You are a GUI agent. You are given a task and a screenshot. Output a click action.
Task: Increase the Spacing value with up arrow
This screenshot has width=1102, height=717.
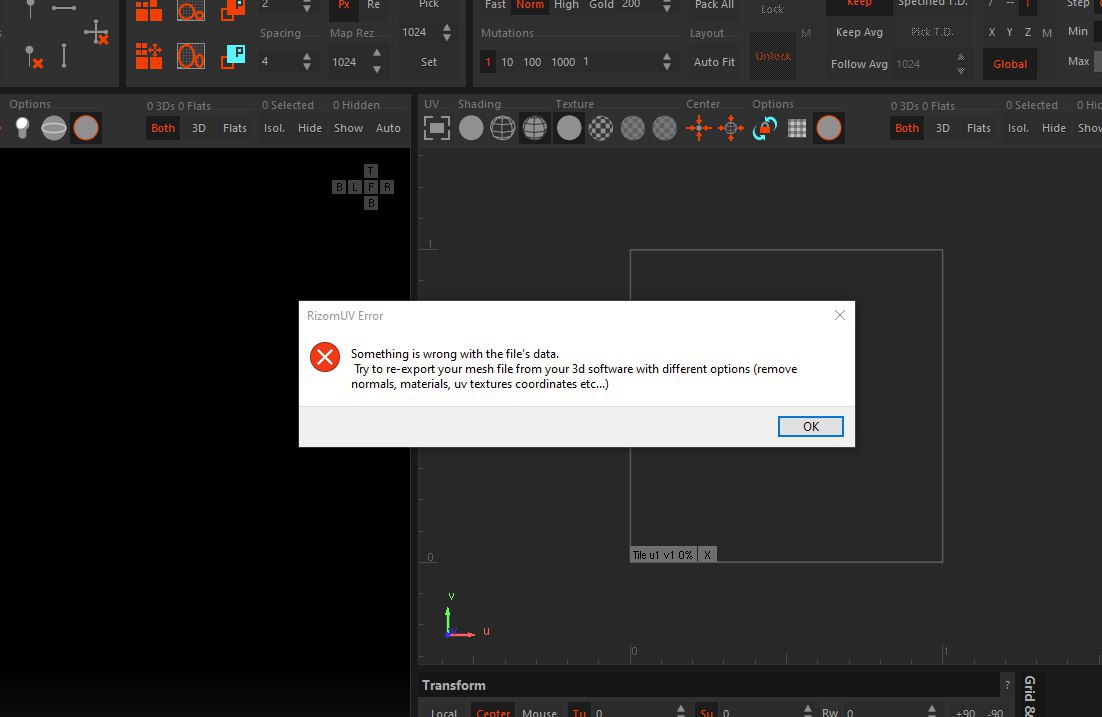point(306,56)
